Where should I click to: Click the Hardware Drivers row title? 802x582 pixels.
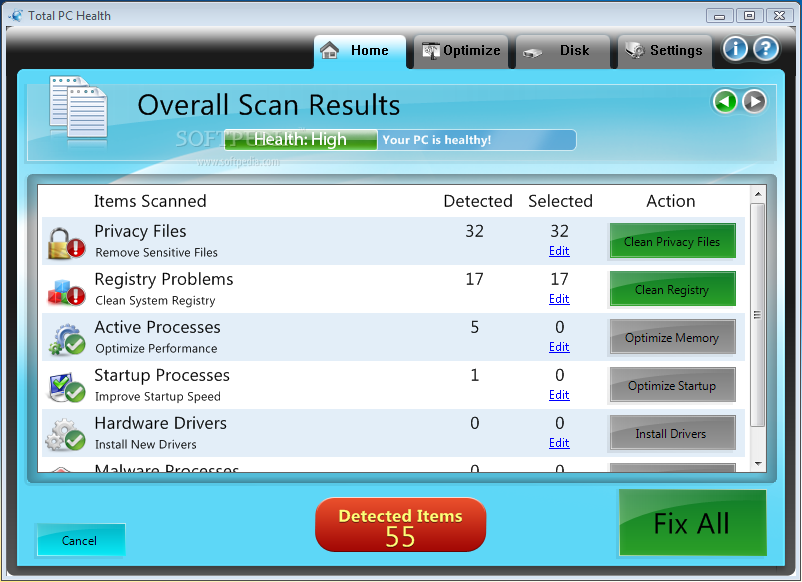click(x=161, y=423)
